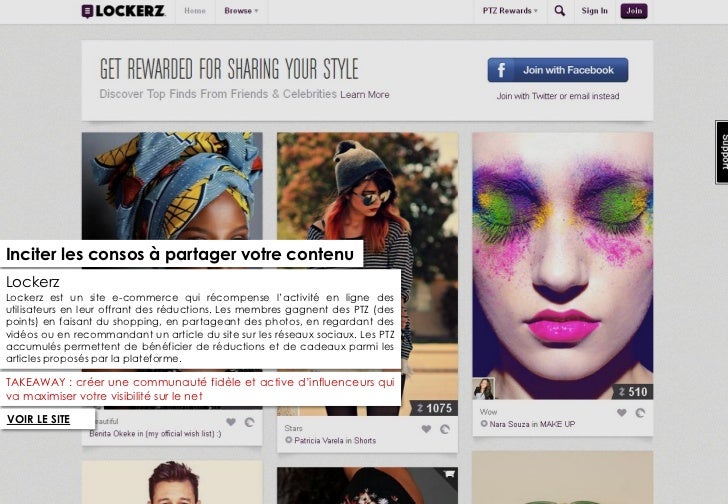This screenshot has width=728, height=504.
Task: Click the Facebook f icon
Action: pos(501,70)
